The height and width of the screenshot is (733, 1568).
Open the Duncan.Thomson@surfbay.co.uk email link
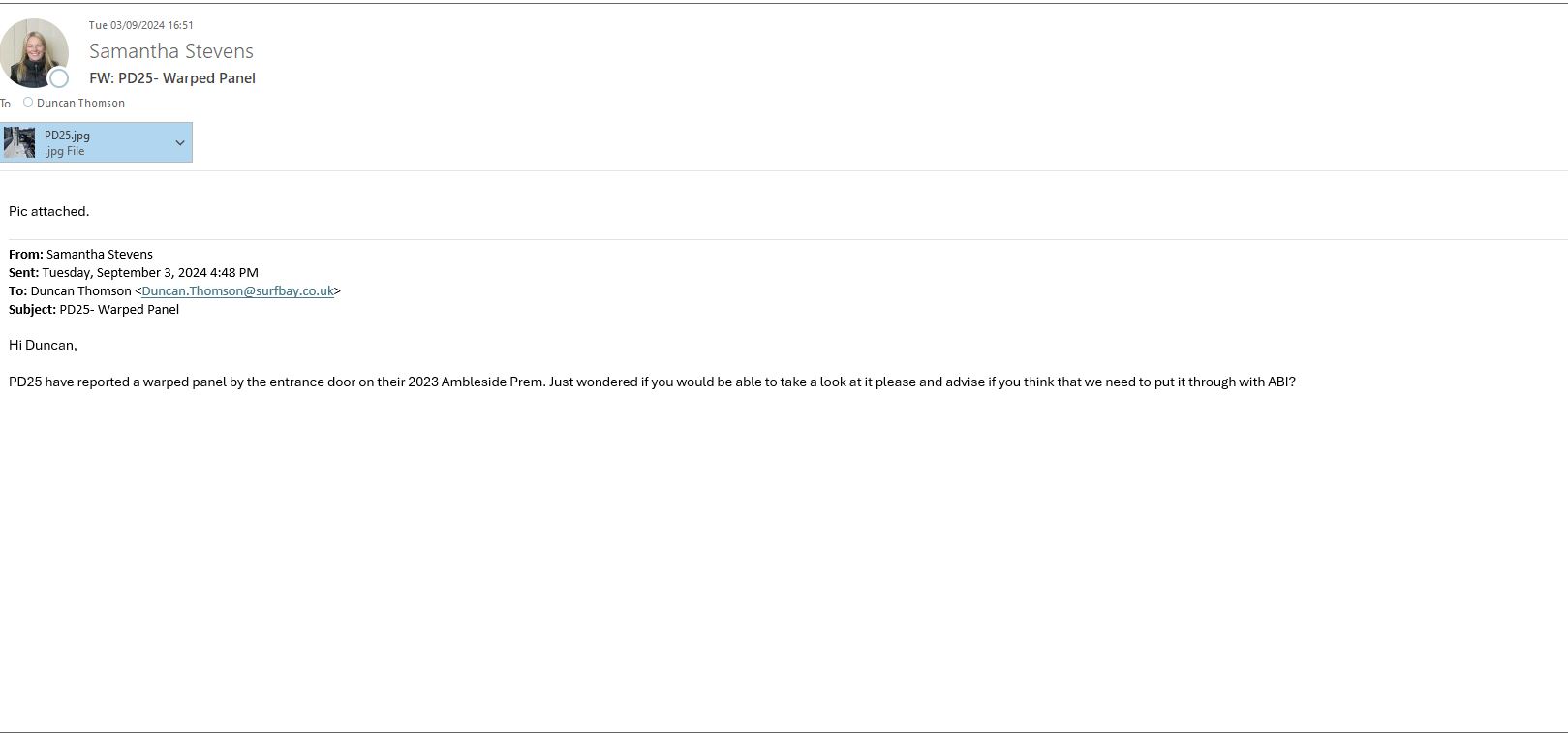tap(237, 290)
